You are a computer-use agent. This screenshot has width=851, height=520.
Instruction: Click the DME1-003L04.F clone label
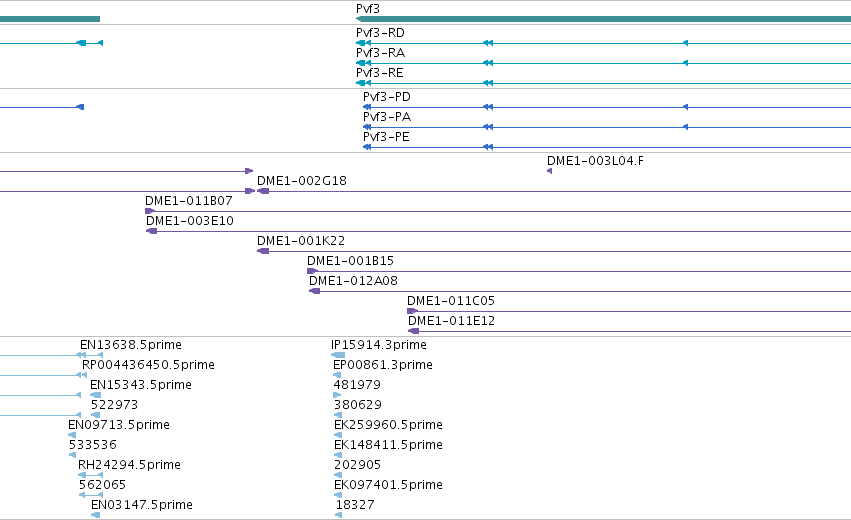[595, 161]
